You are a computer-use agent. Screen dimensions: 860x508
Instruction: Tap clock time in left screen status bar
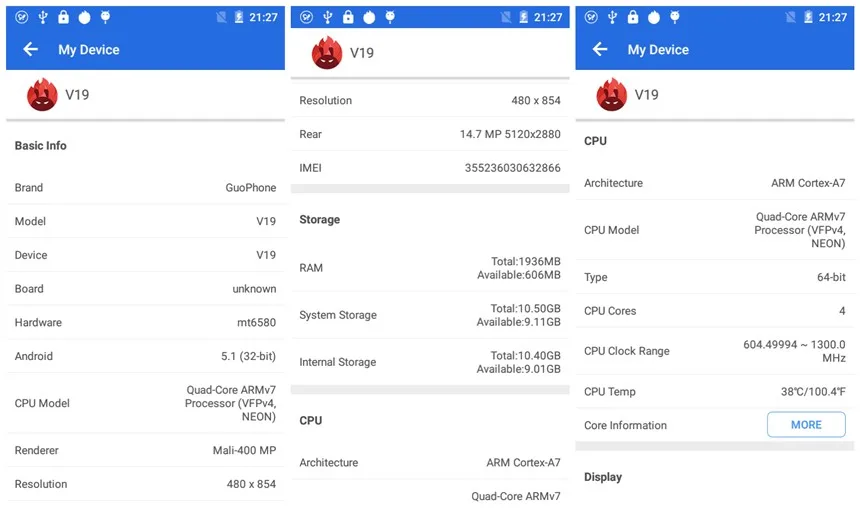(263, 18)
